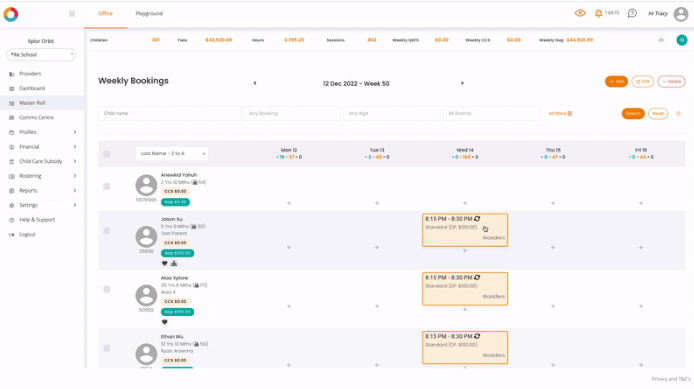Expand the Child Care Subsidy sidebar menu
The height and width of the screenshot is (389, 694).
click(x=42, y=161)
